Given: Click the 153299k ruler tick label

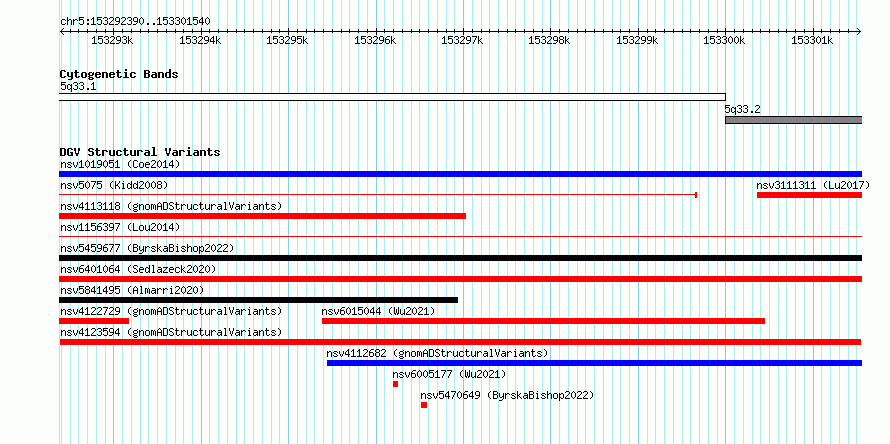Looking at the screenshot, I should [637, 41].
